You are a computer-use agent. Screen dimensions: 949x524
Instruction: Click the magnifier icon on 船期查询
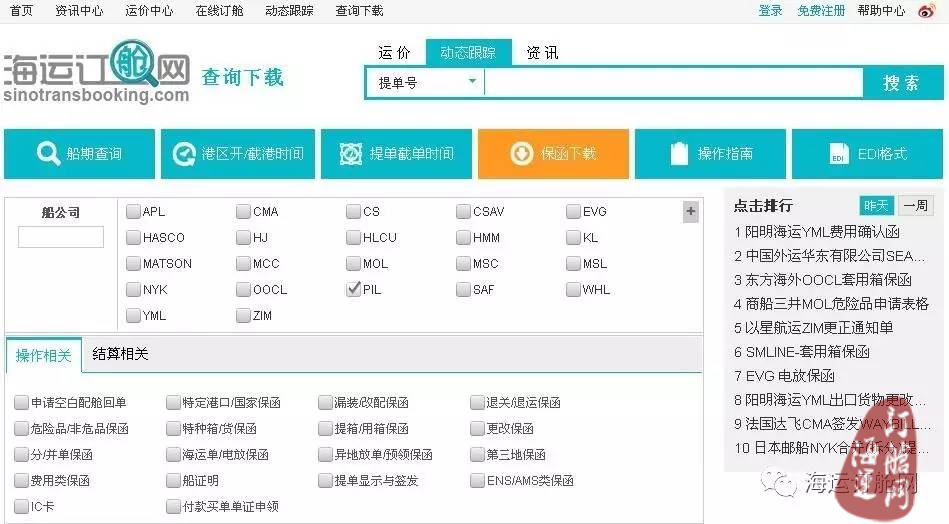tap(48, 154)
